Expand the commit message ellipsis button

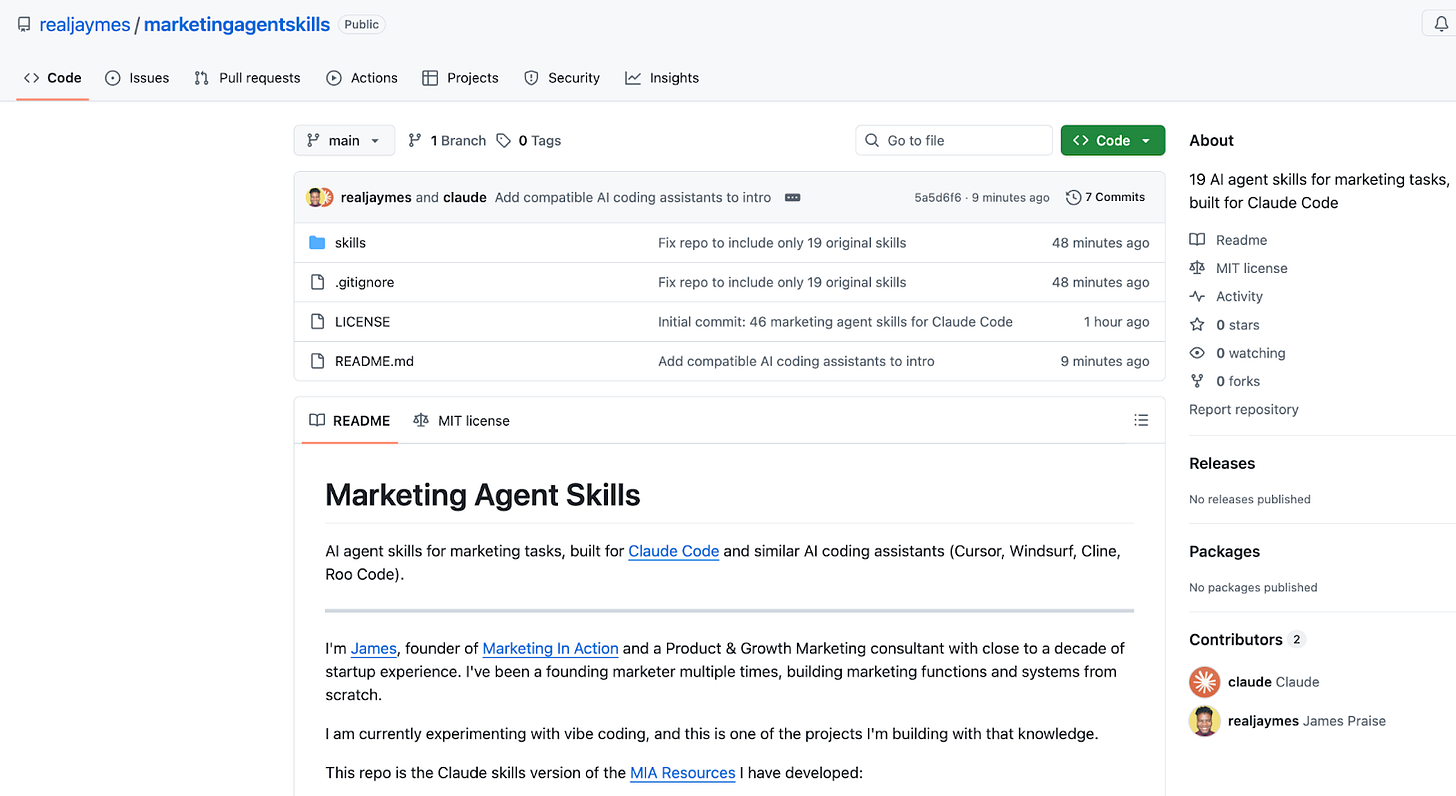(793, 197)
